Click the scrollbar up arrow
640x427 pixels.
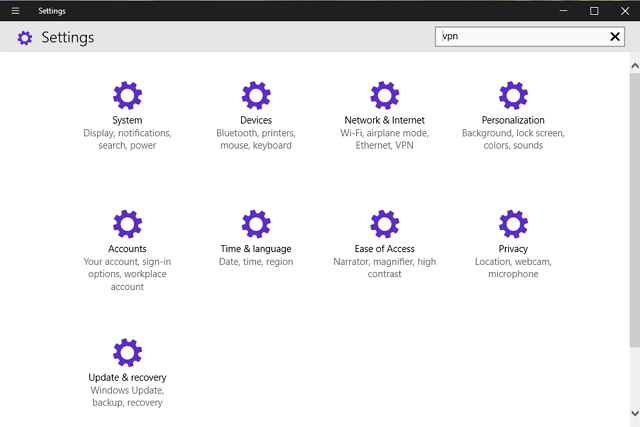[635, 66]
